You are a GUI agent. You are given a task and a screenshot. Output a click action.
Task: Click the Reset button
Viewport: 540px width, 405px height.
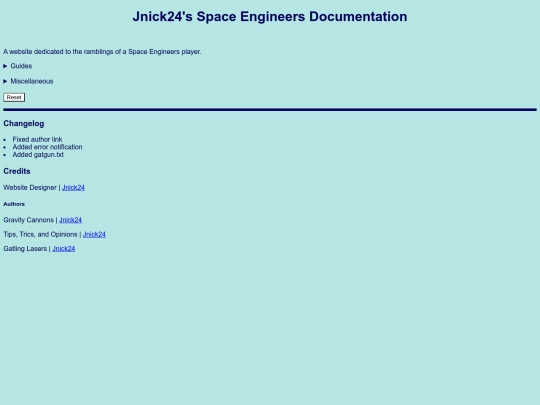[x=14, y=97]
